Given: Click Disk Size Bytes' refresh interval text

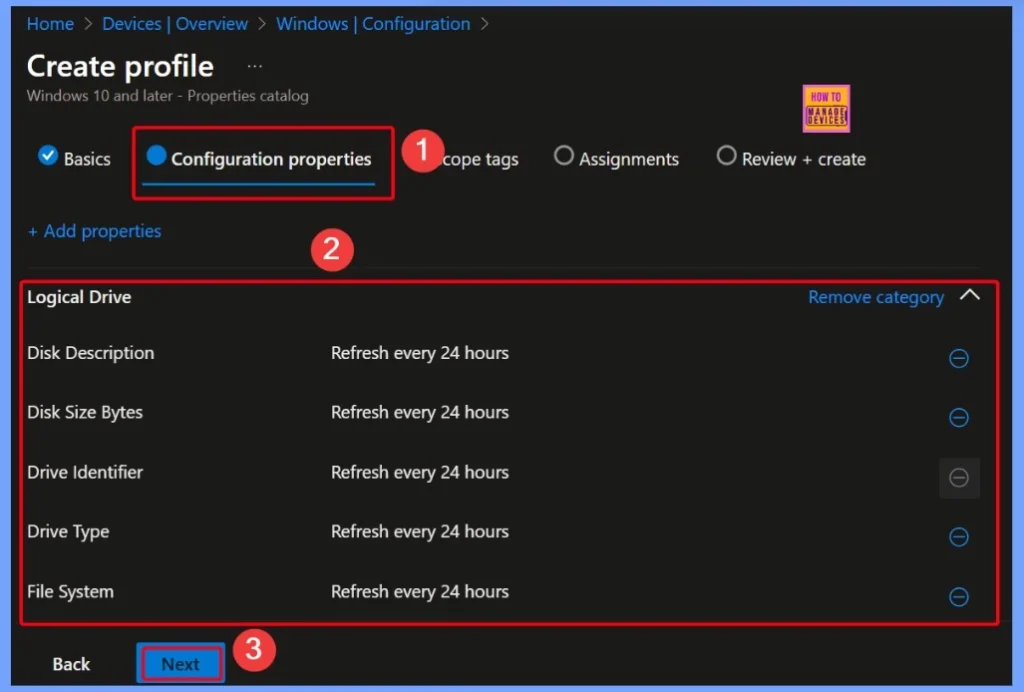Looking at the screenshot, I should pyautogui.click(x=420, y=413).
